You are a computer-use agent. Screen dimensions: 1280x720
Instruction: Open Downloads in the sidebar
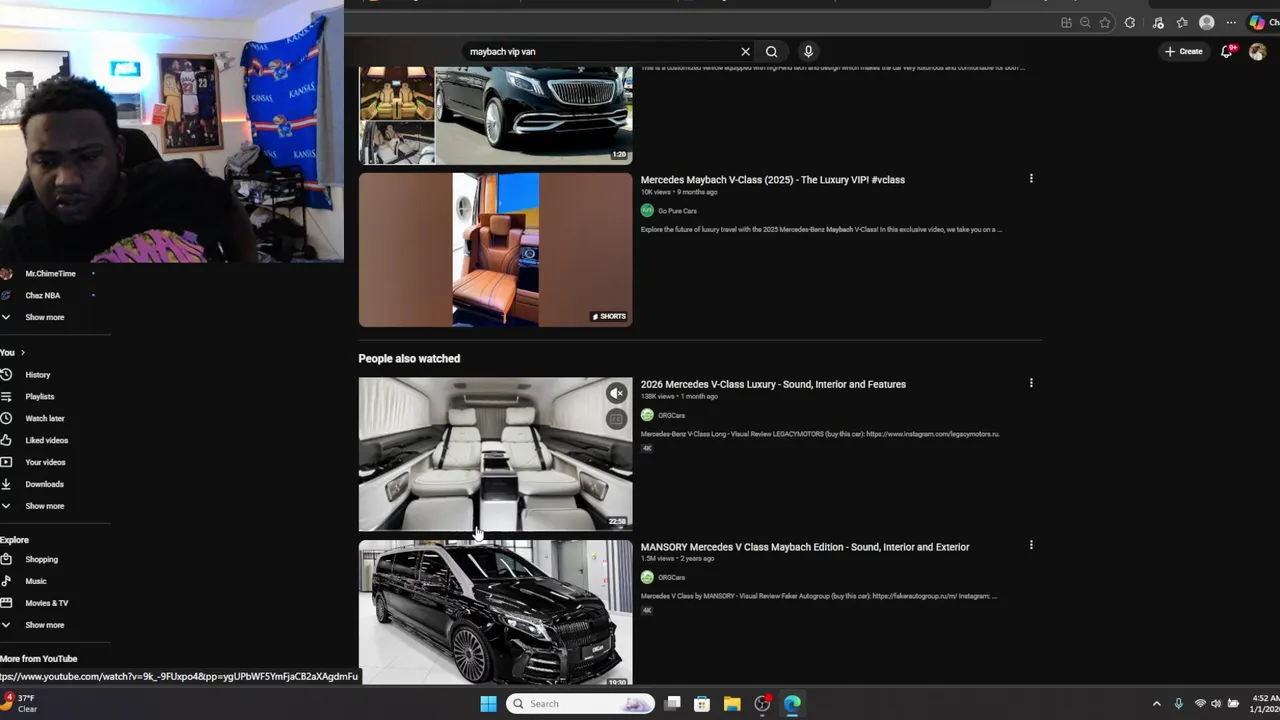click(x=44, y=485)
